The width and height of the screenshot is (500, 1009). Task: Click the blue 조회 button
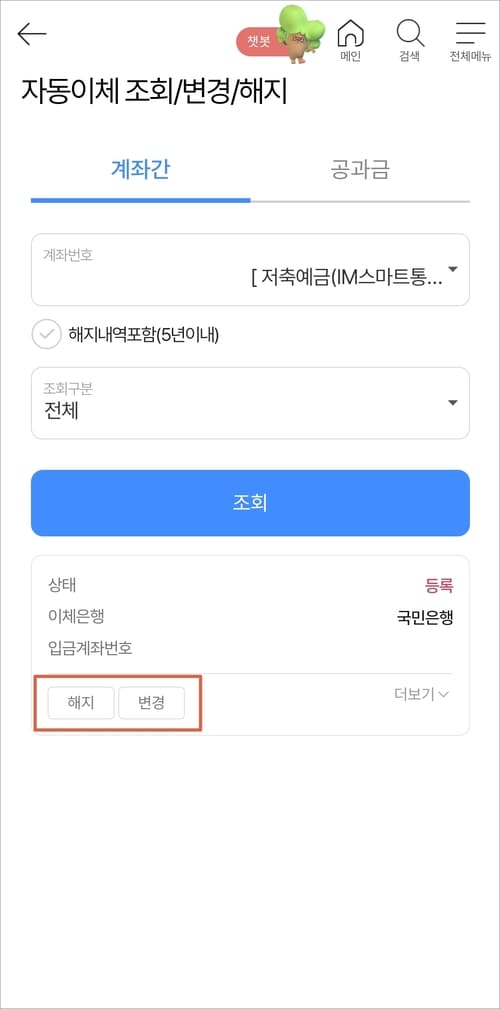click(250, 503)
